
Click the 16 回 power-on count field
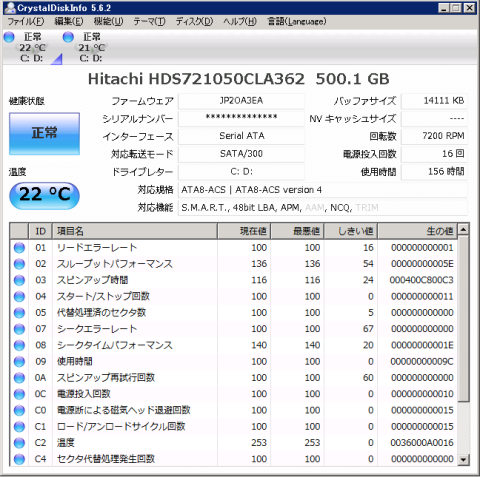click(434, 154)
